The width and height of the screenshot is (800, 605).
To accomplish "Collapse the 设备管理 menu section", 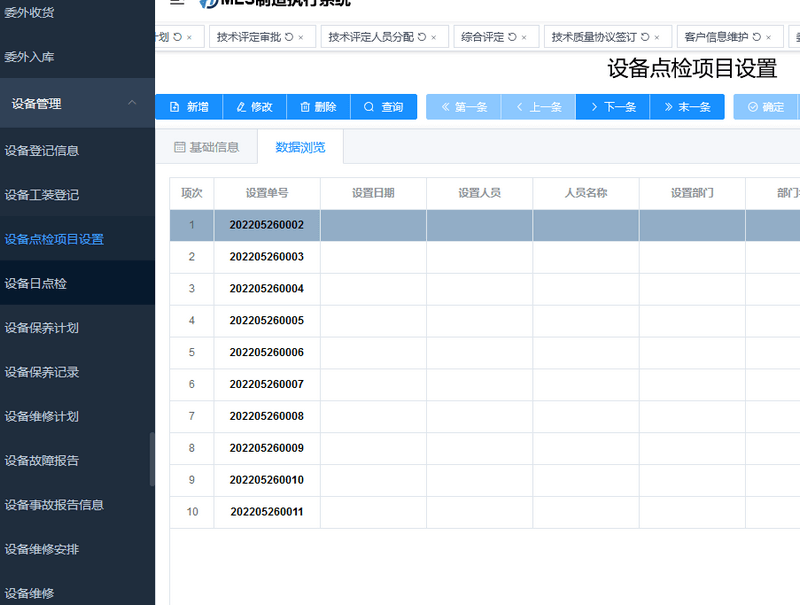I will (x=132, y=103).
